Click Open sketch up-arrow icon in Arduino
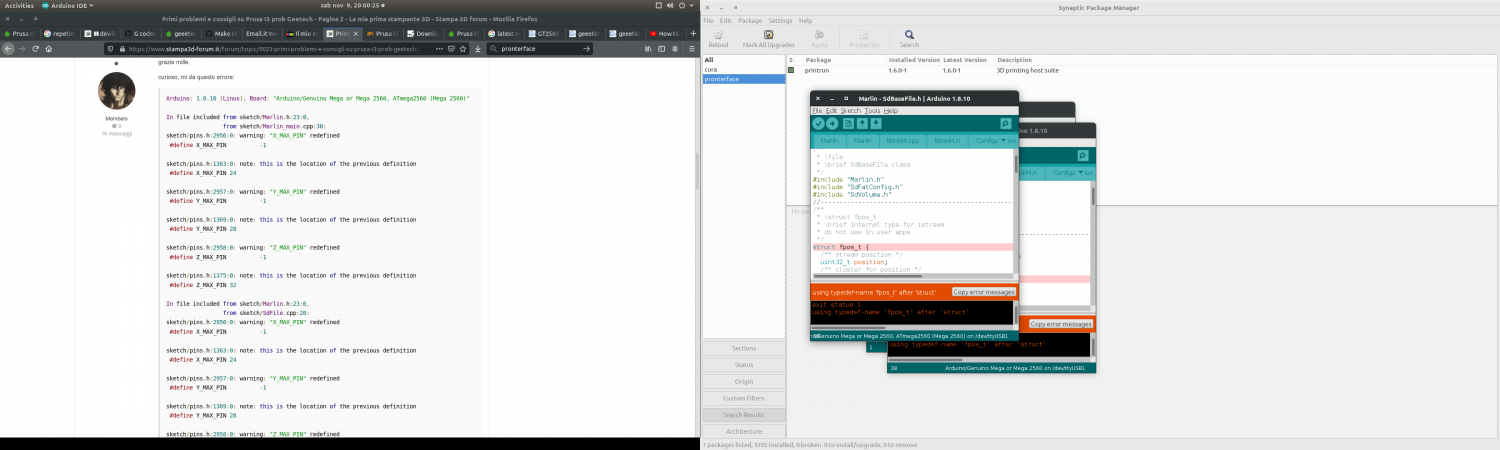The image size is (1500, 450). tap(862, 123)
